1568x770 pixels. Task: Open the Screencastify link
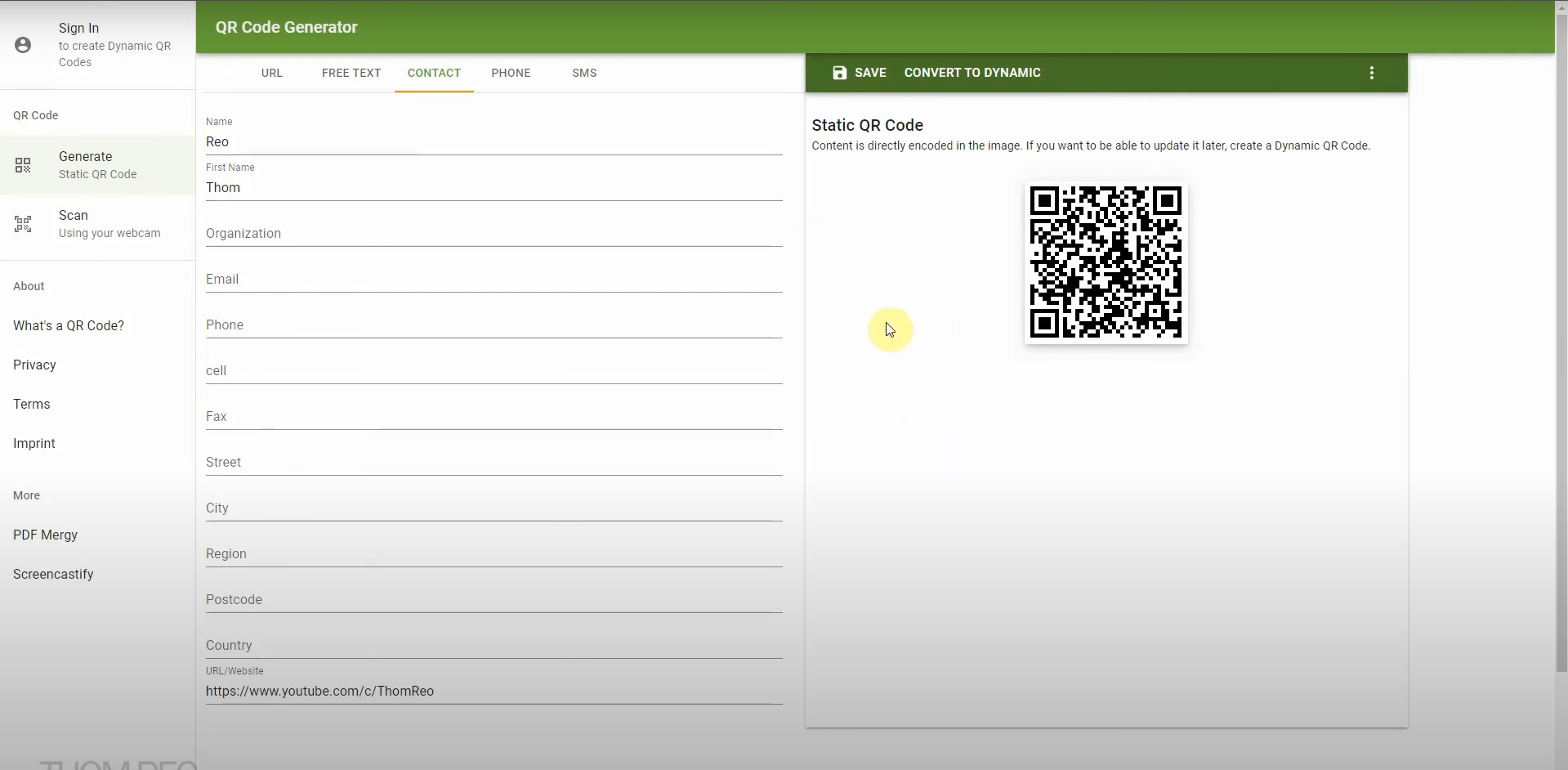[53, 574]
